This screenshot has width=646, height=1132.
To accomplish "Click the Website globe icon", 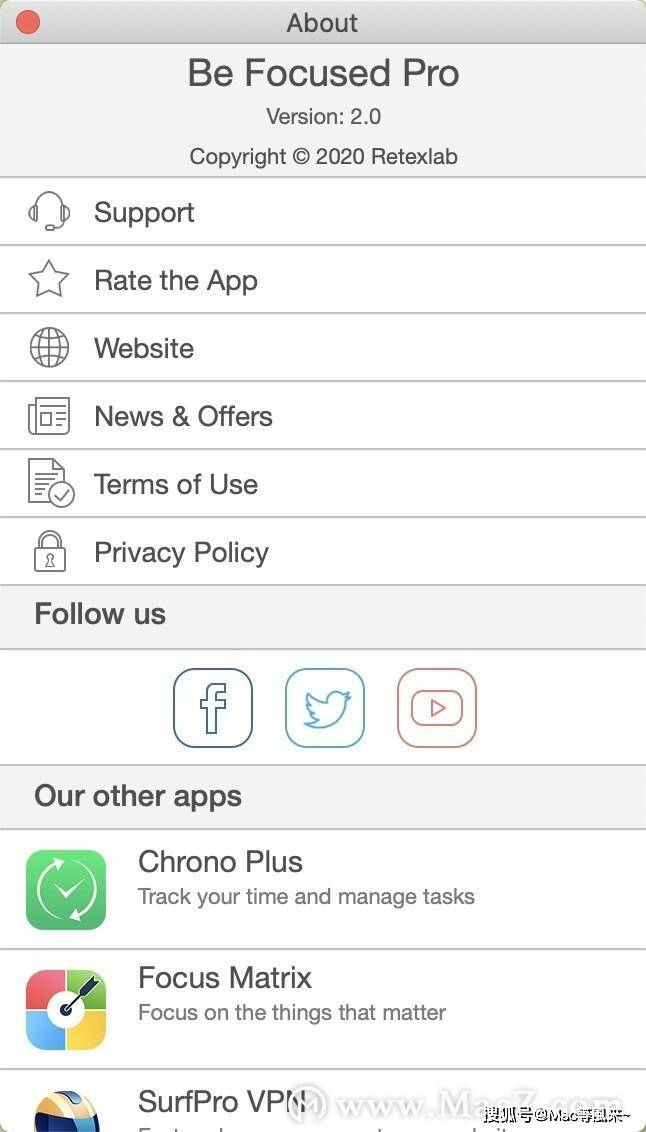I will (x=49, y=348).
